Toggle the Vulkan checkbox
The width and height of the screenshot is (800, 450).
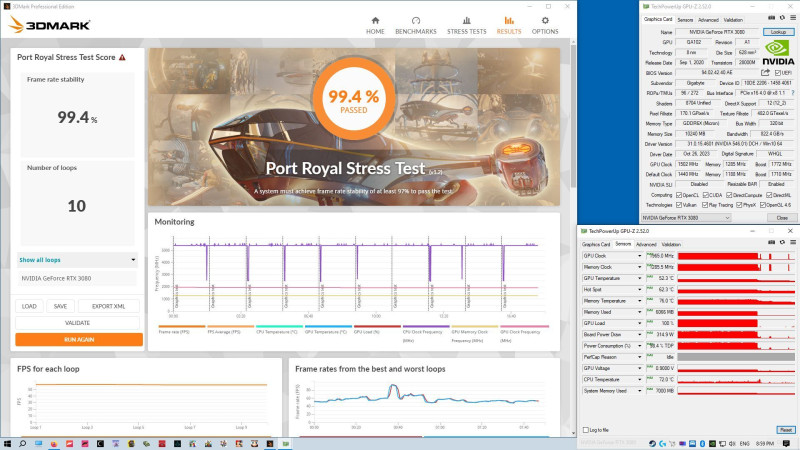pos(679,205)
